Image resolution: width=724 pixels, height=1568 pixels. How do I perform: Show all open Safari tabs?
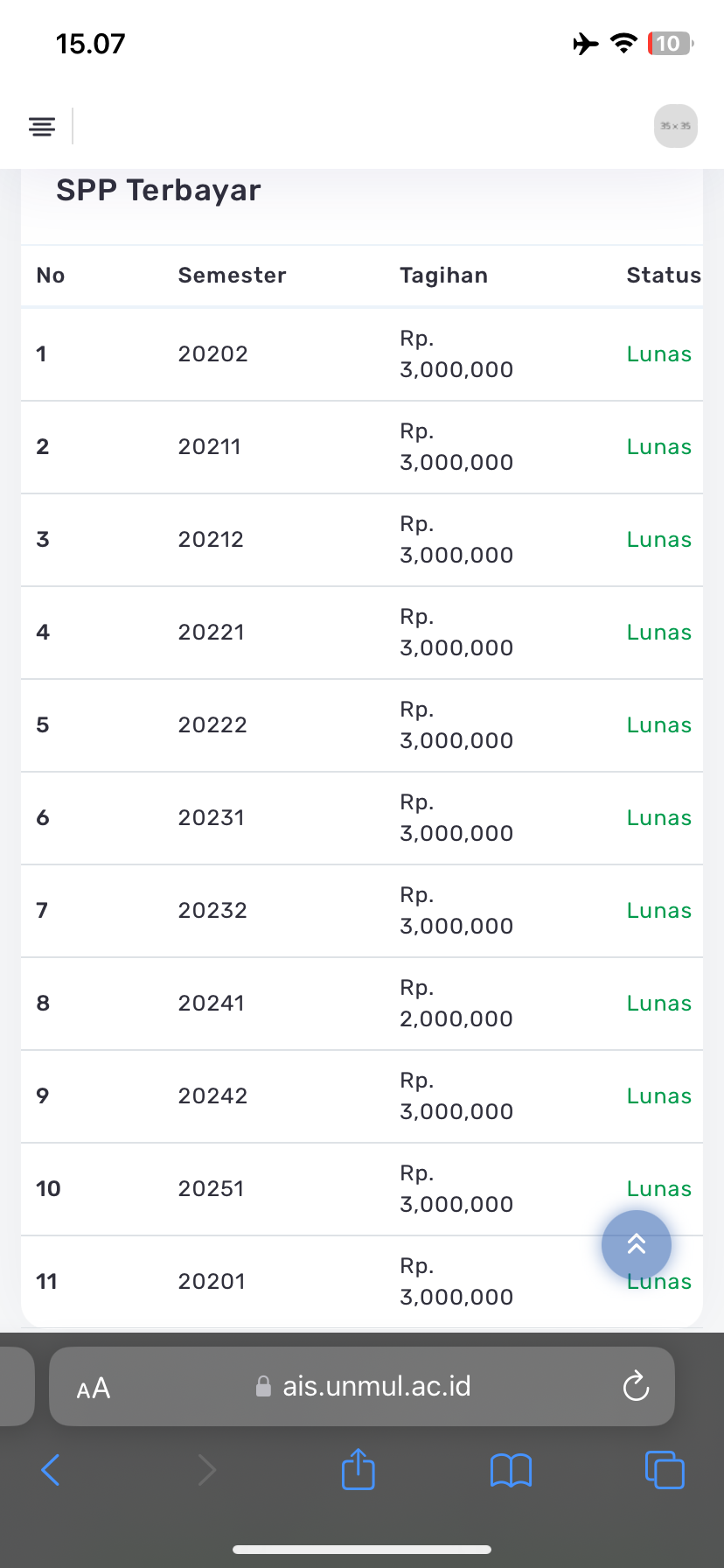pos(665,1470)
